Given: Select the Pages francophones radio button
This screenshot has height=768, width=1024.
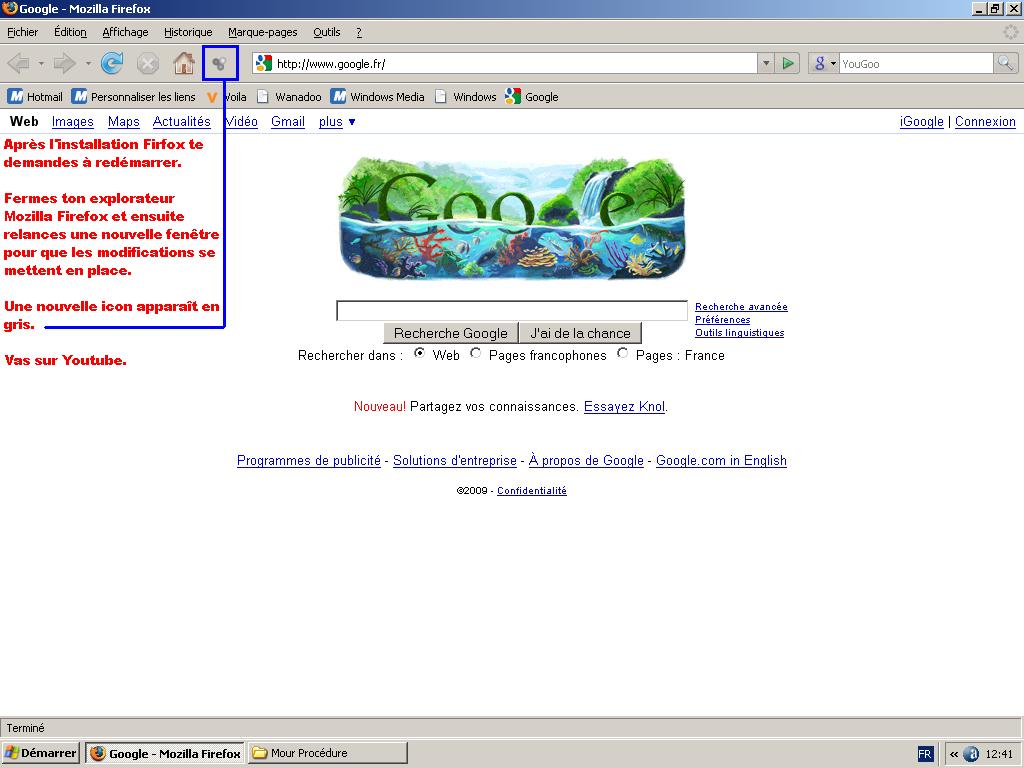Looking at the screenshot, I should 476,353.
